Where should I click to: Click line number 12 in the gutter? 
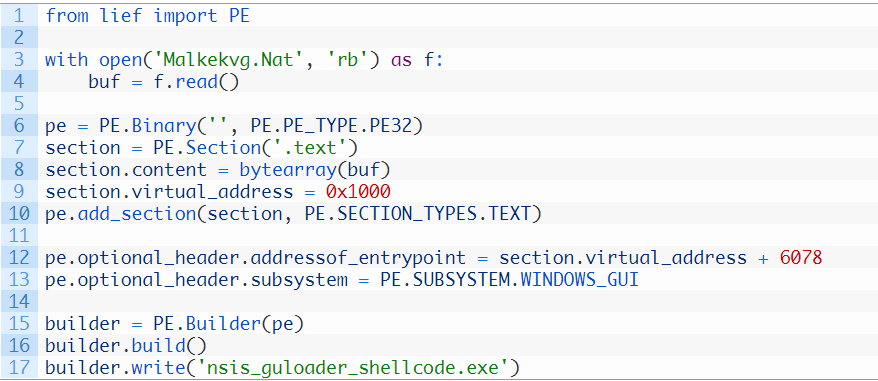19,258
